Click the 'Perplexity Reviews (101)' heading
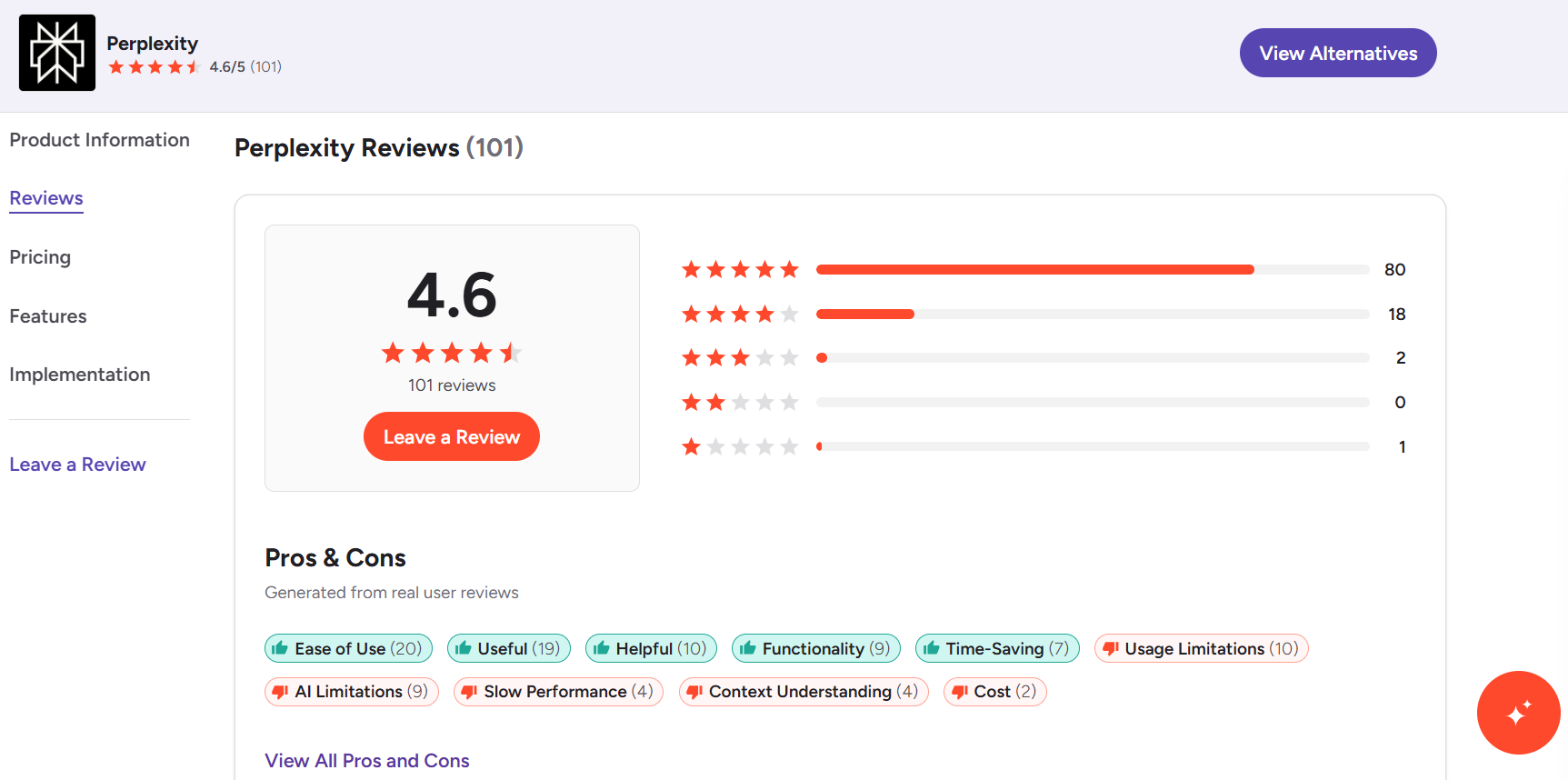1568x780 pixels. point(379,147)
